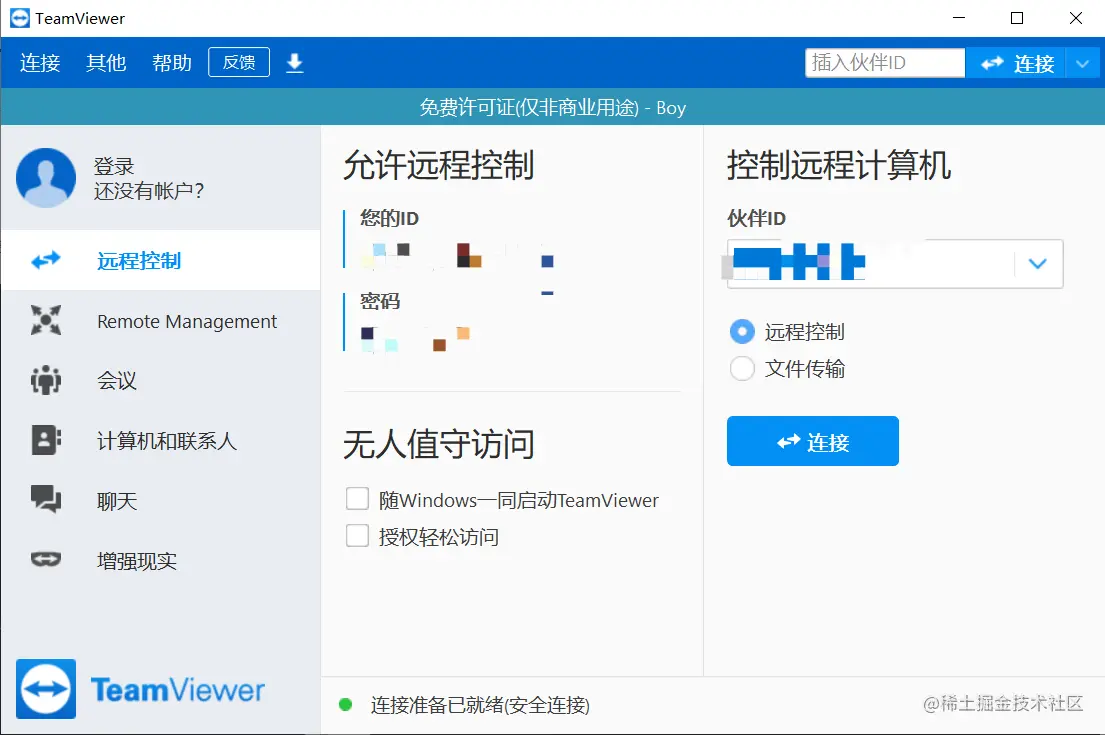Select the 远程控制 sidebar tab
This screenshot has height=735, width=1105.
click(x=161, y=260)
